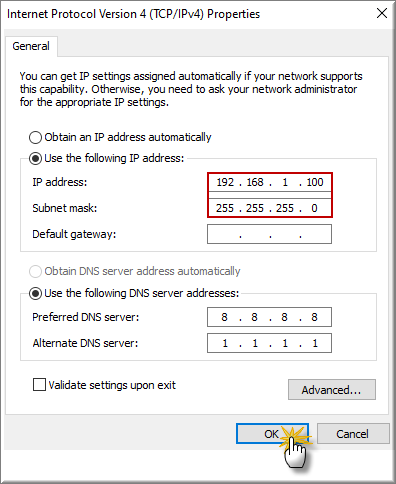Click the OK button
Image resolution: width=396 pixels, height=484 pixels.
[272, 434]
